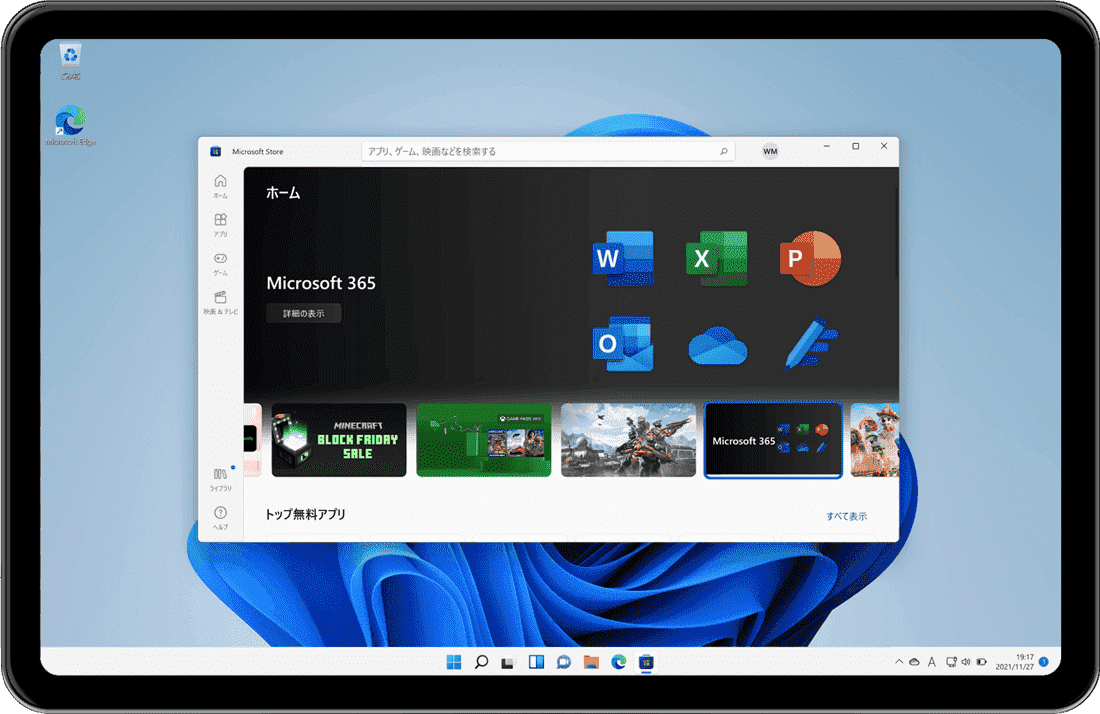This screenshot has width=1100, height=714.
Task: Click the 詳細の表示 button for Microsoft 365
Action: click(x=304, y=314)
